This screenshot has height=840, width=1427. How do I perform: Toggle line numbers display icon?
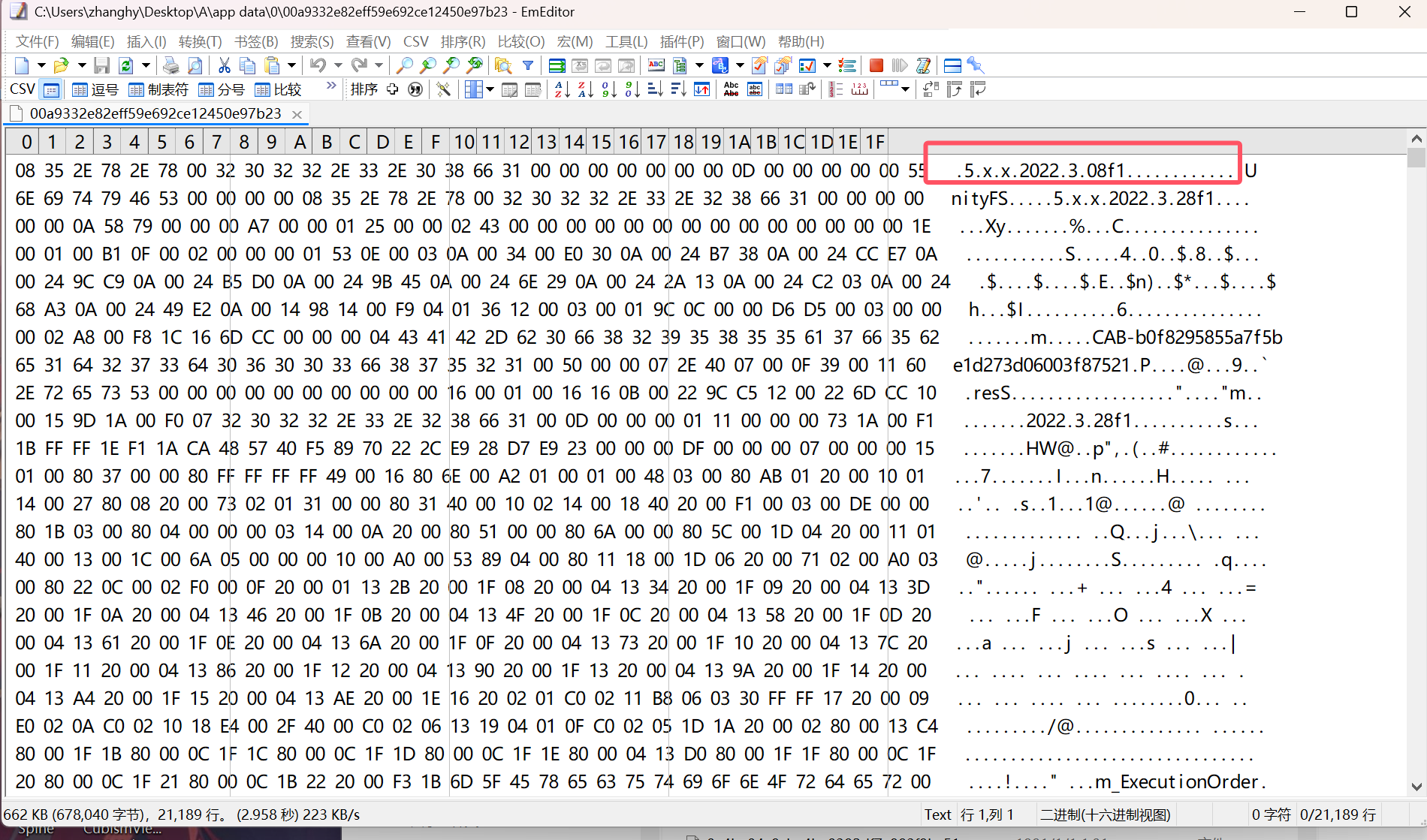coord(836,89)
